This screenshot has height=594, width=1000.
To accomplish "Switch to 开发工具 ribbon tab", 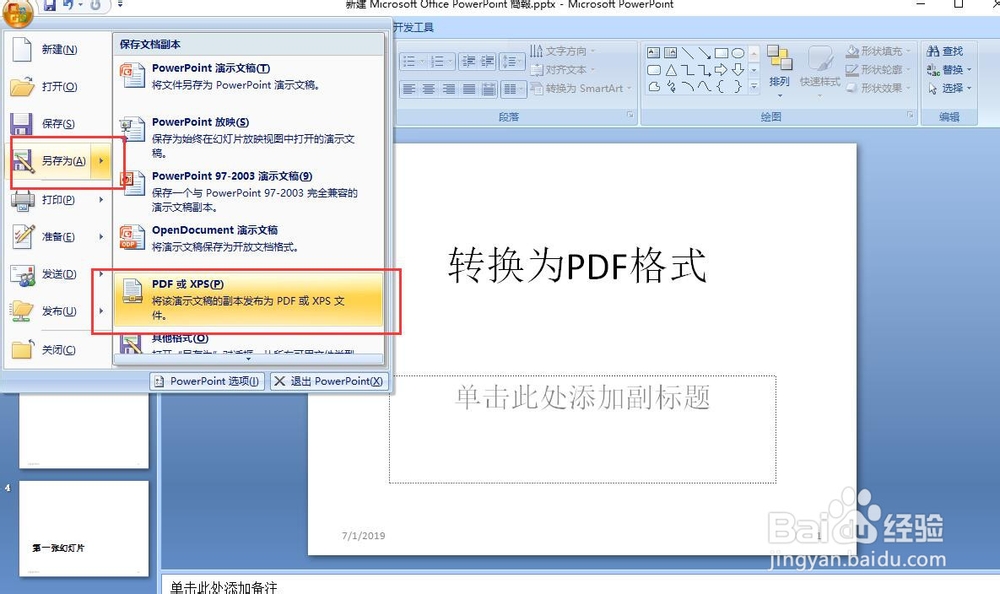I will tap(413, 27).
